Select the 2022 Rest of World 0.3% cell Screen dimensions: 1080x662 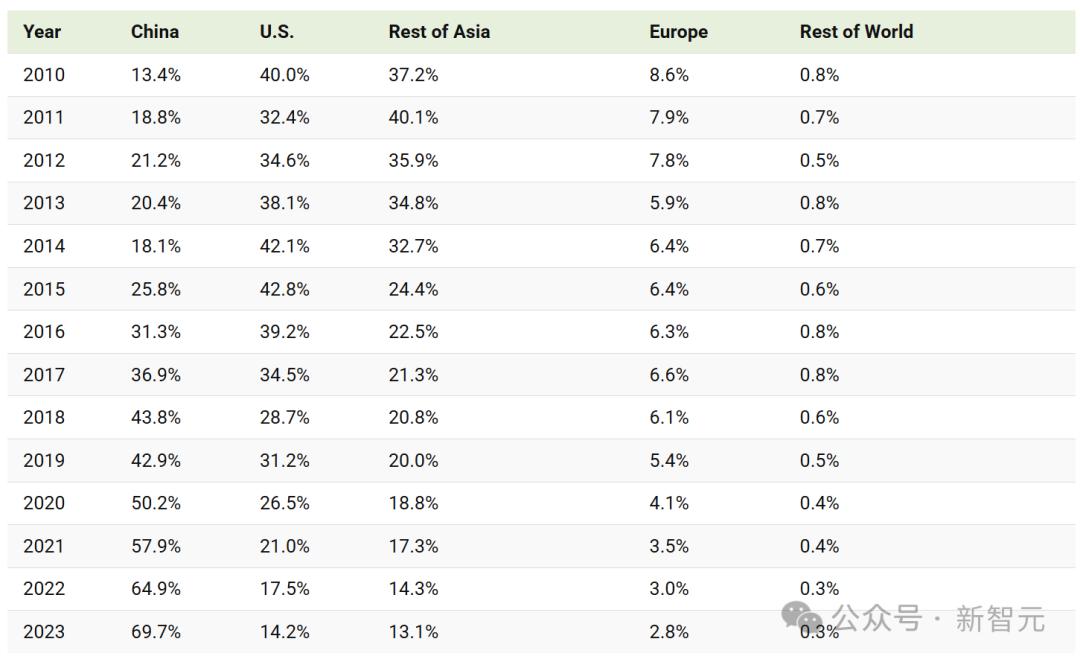click(820, 589)
